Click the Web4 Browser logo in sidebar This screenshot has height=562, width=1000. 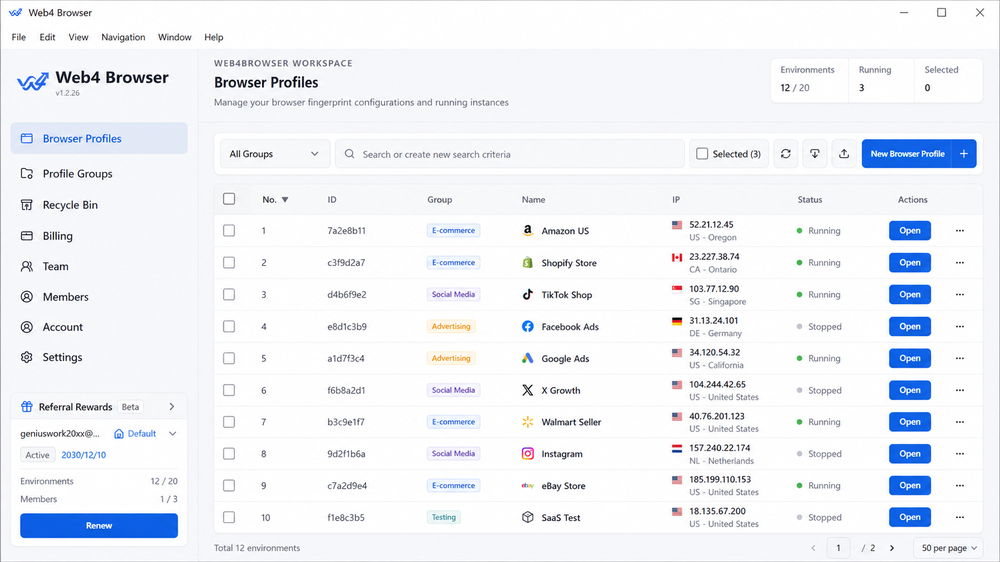(33, 82)
